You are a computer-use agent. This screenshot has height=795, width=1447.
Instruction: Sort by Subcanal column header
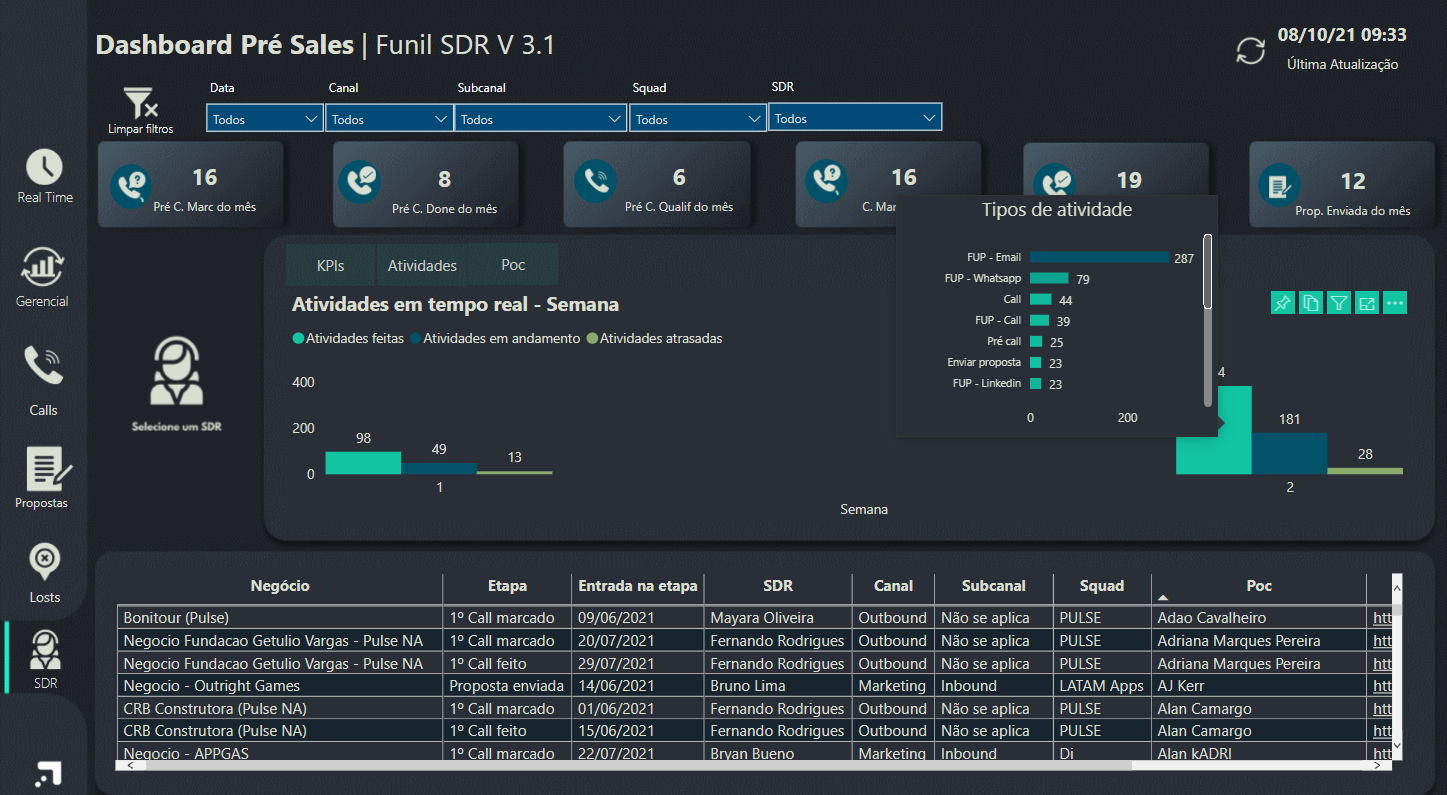pyautogui.click(x=994, y=586)
